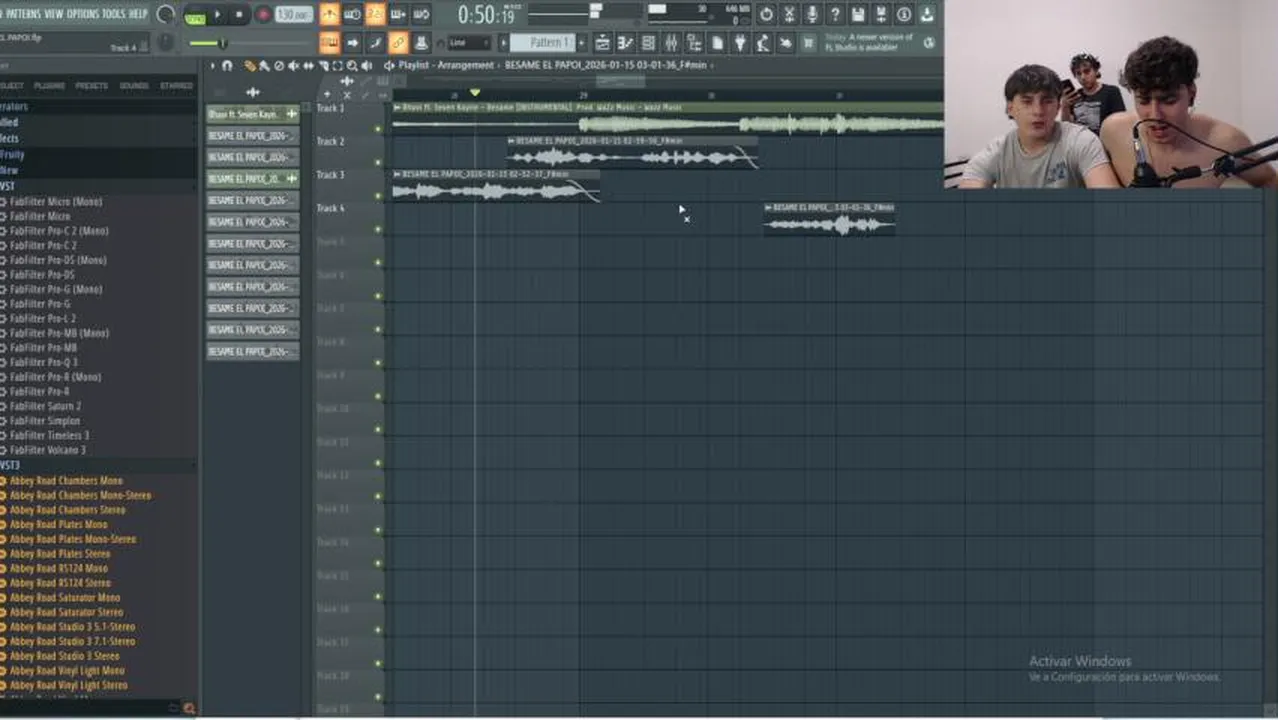Open the tempo tapper icon

763,42
